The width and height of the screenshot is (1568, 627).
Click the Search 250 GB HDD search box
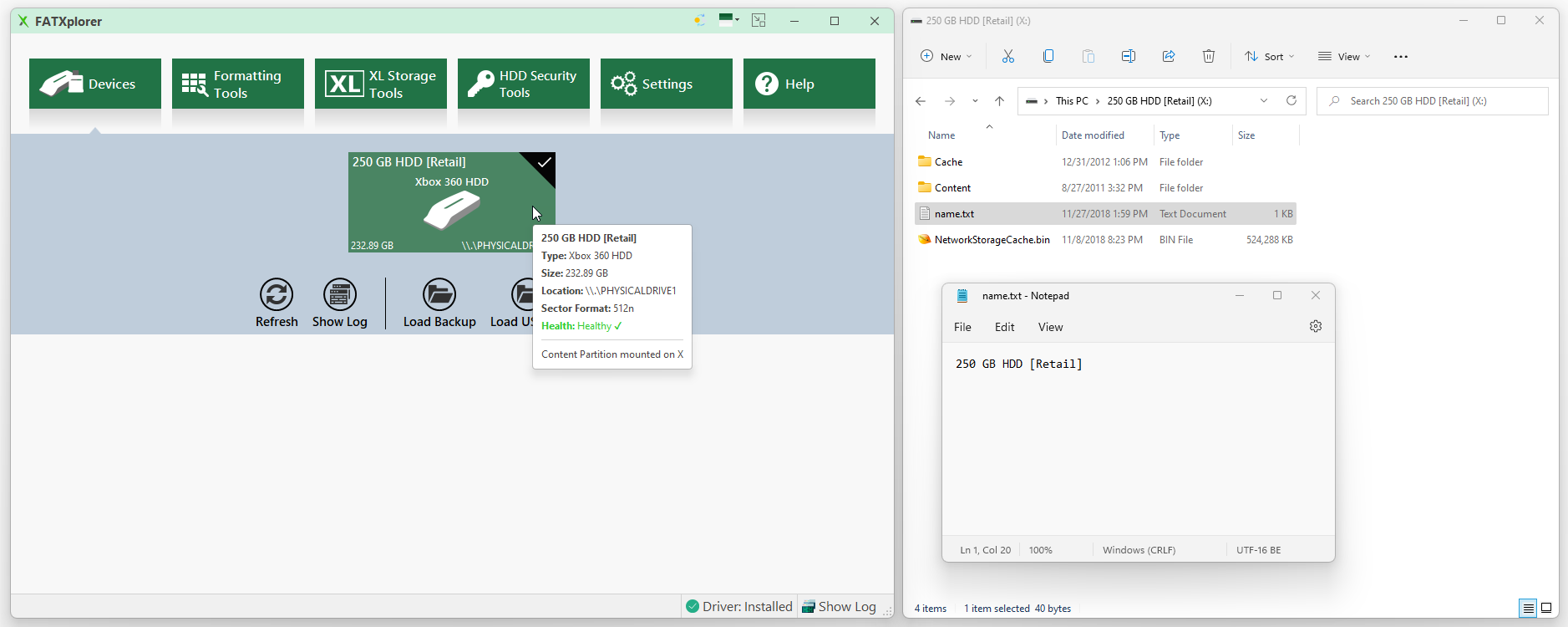(1433, 101)
